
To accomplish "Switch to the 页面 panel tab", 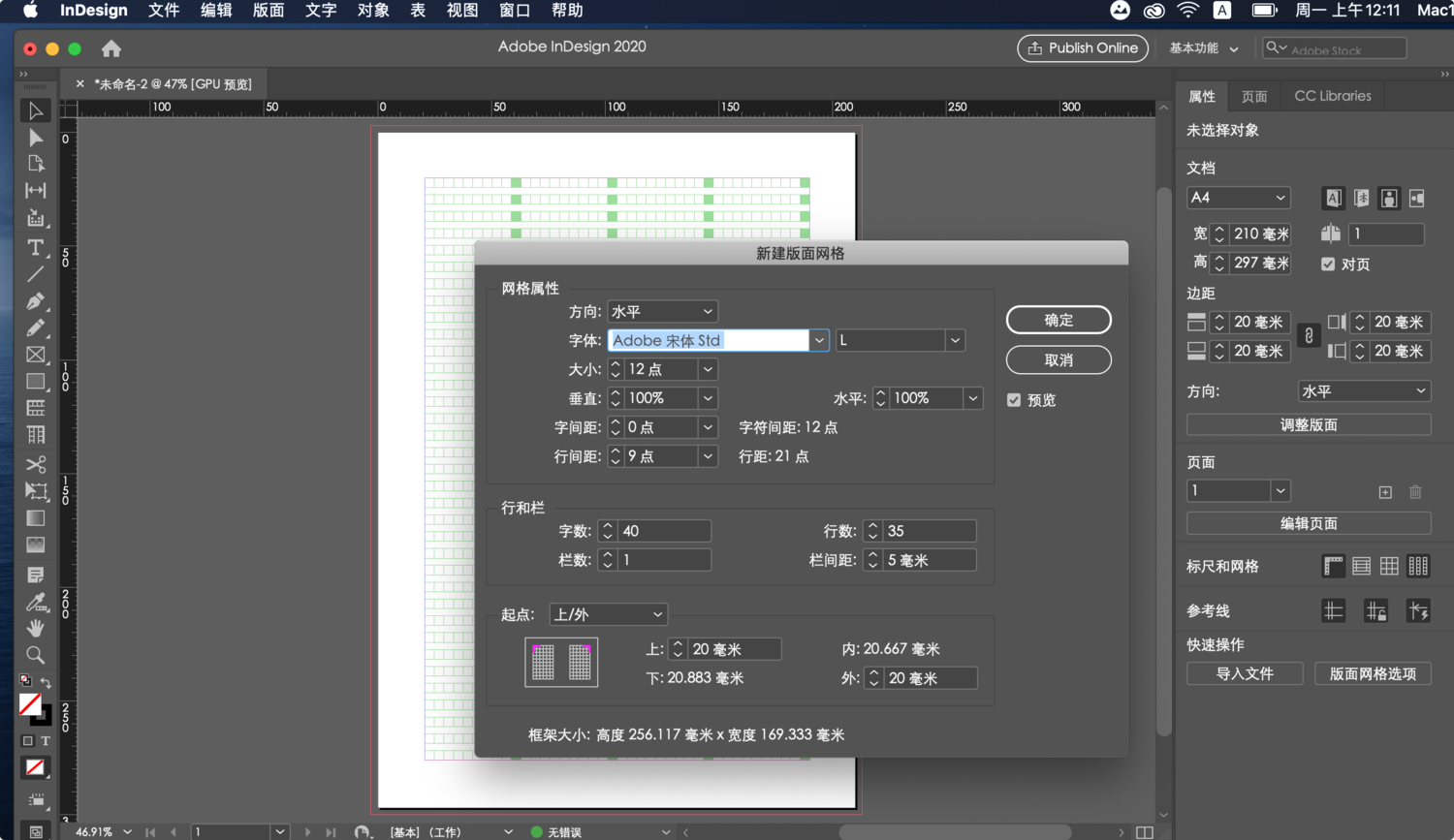I will pos(1254,96).
